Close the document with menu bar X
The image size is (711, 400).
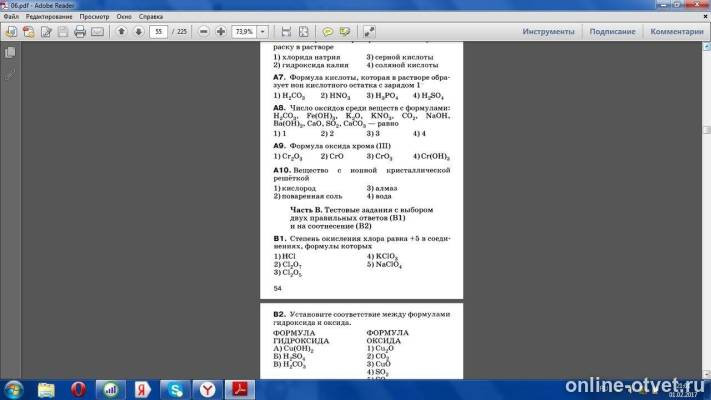point(706,16)
